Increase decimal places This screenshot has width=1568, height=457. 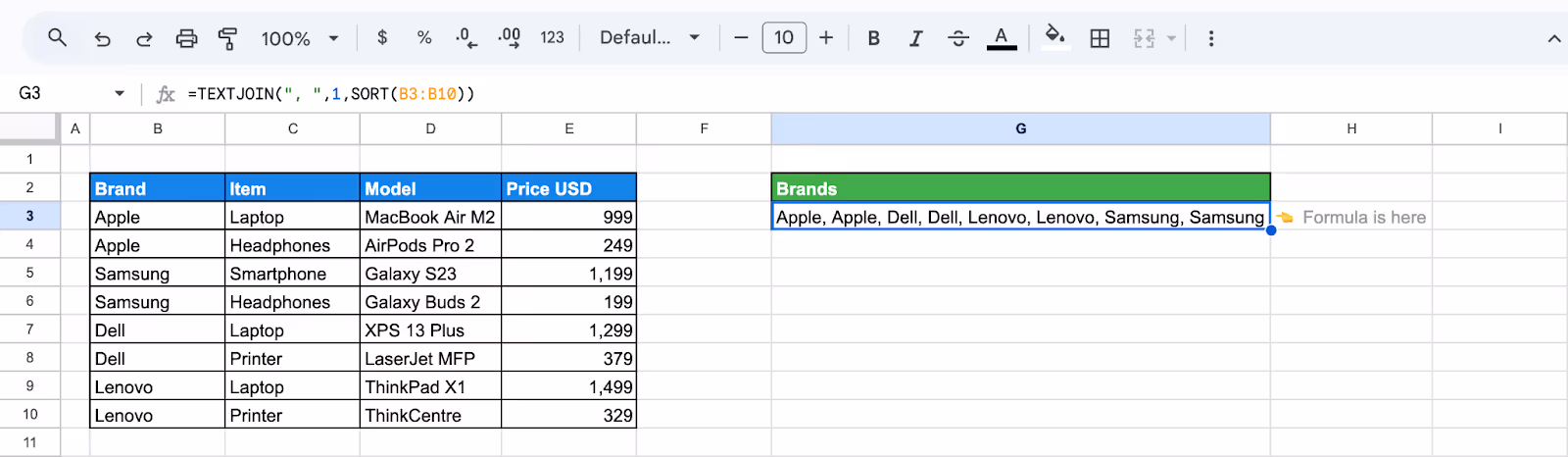click(x=510, y=37)
